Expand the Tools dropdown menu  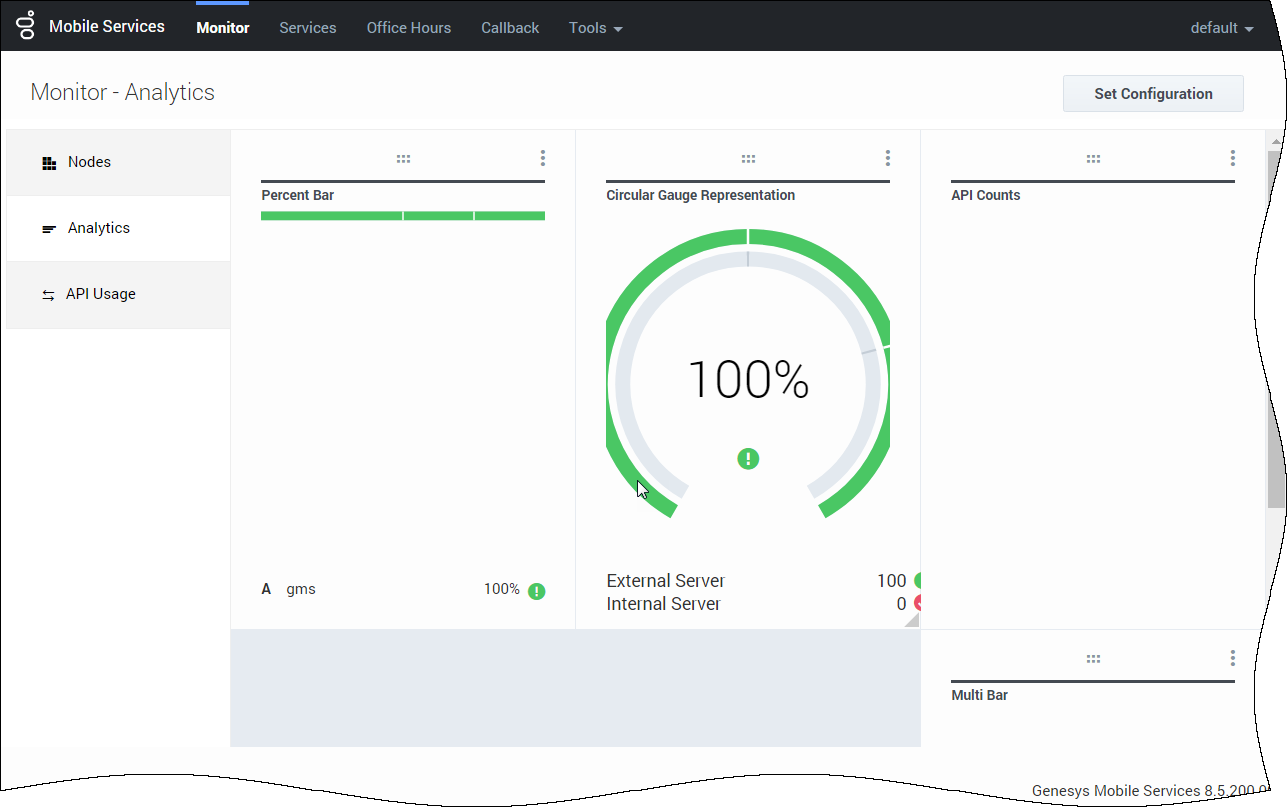595,28
